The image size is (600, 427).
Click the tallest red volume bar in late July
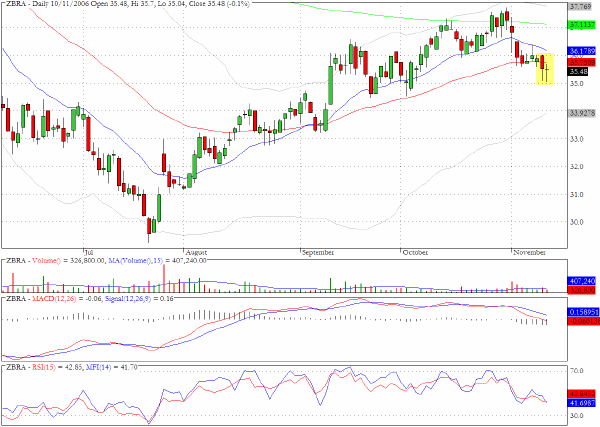[x=164, y=278]
